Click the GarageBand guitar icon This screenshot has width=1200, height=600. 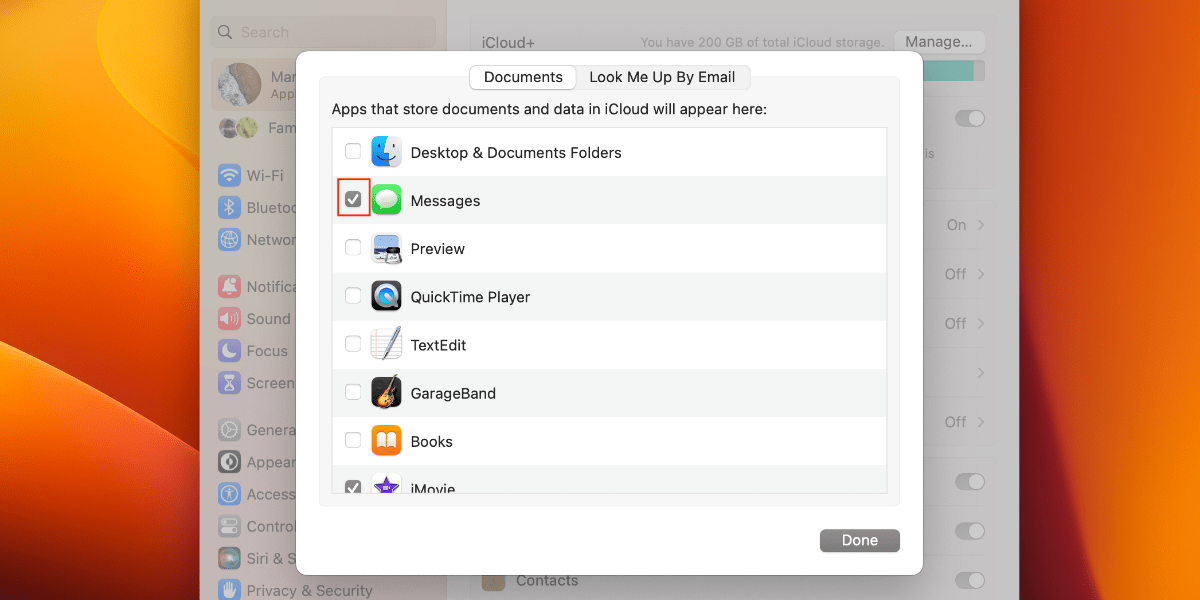(386, 393)
